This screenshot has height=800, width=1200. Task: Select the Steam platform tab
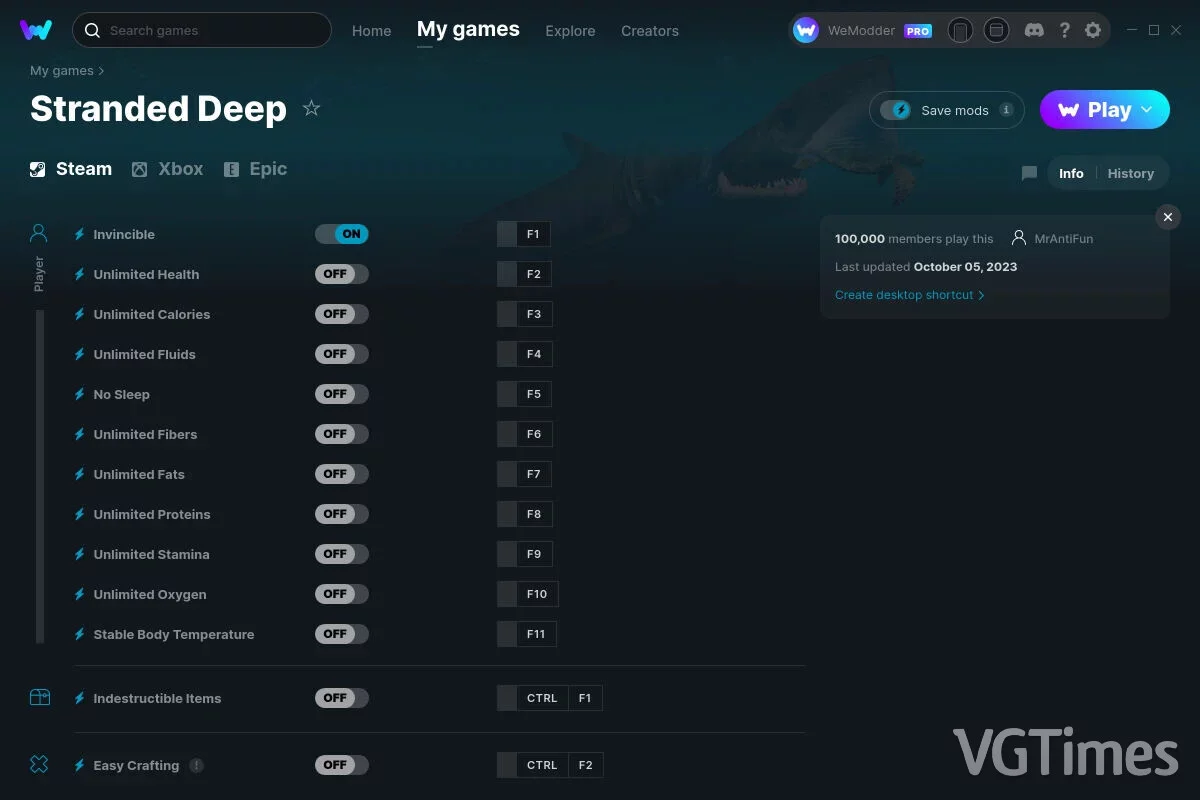71,169
